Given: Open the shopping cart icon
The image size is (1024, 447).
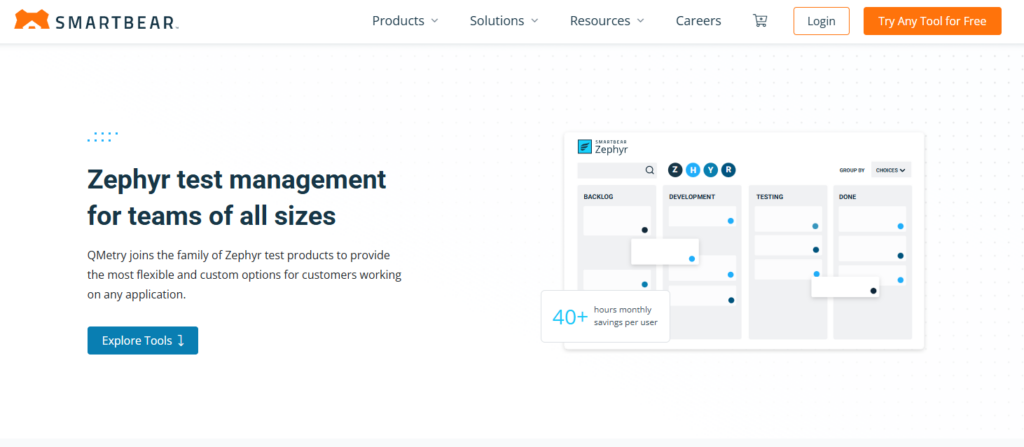Looking at the screenshot, I should pyautogui.click(x=760, y=21).
